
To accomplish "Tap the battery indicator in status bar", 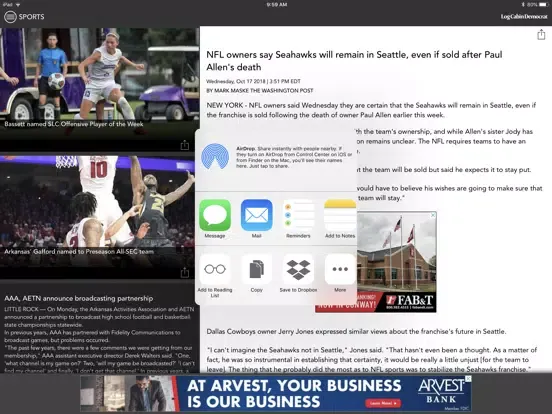I will [x=543, y=5].
